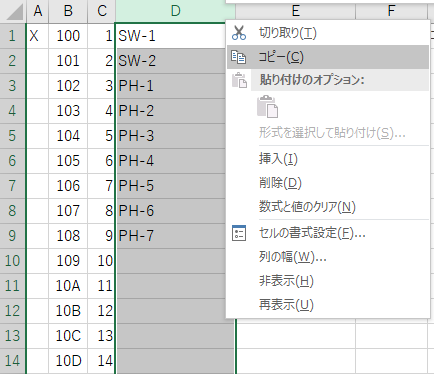
Task: Choose コピー(C) from the context menu
Action: pyautogui.click(x=328, y=57)
